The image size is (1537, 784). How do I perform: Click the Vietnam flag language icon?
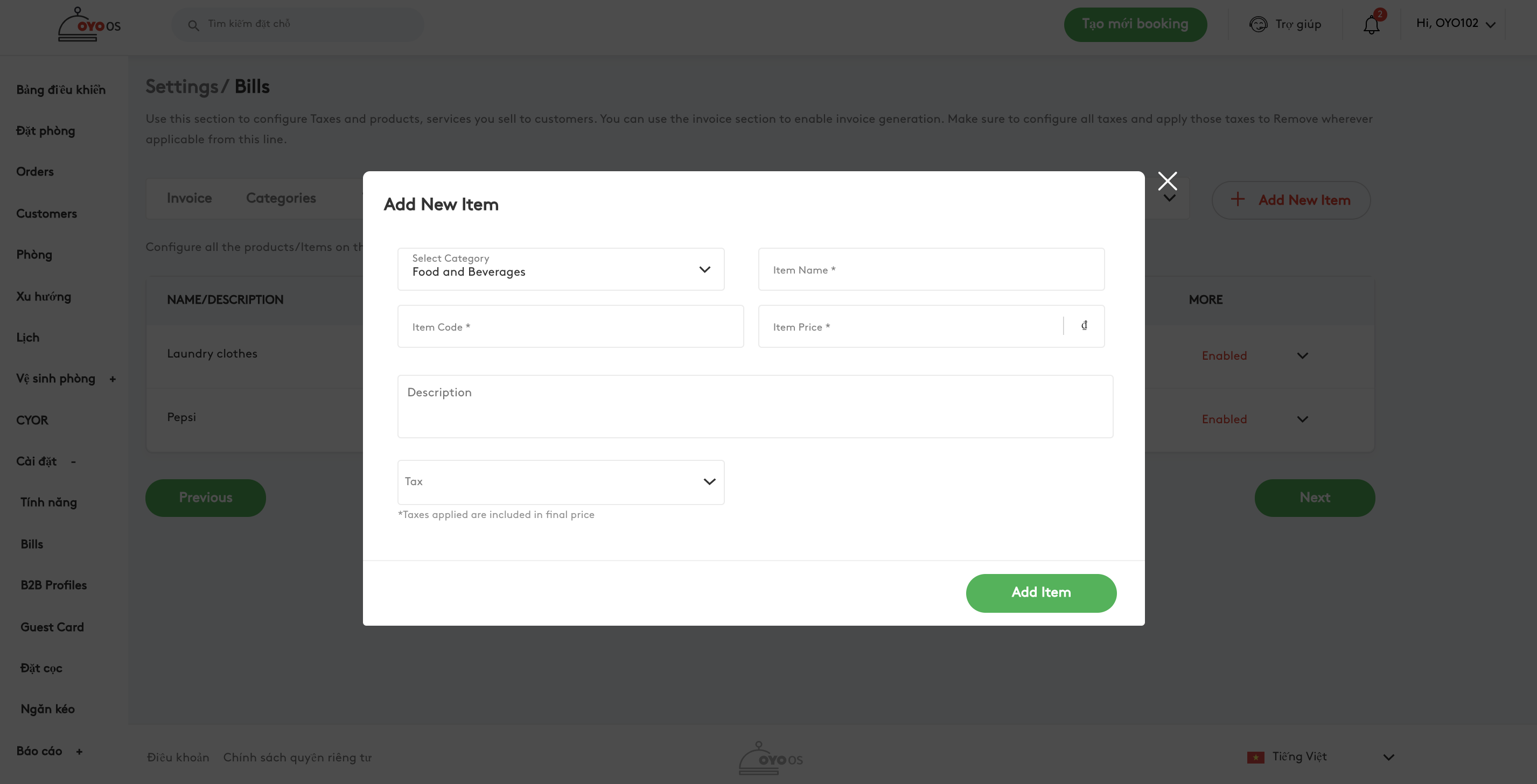coord(1255,757)
